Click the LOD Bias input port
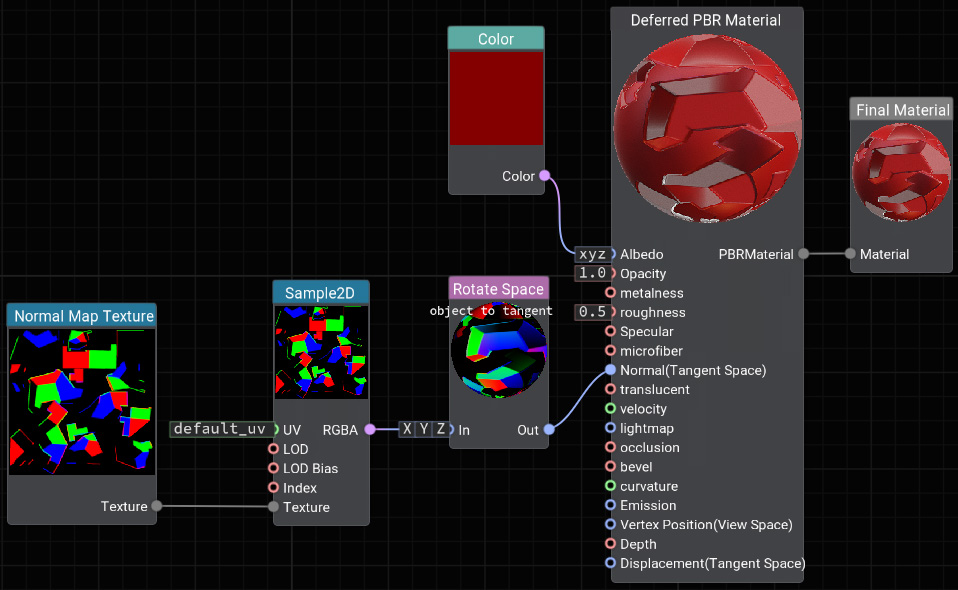Image resolution: width=958 pixels, height=590 pixels. click(x=273, y=468)
